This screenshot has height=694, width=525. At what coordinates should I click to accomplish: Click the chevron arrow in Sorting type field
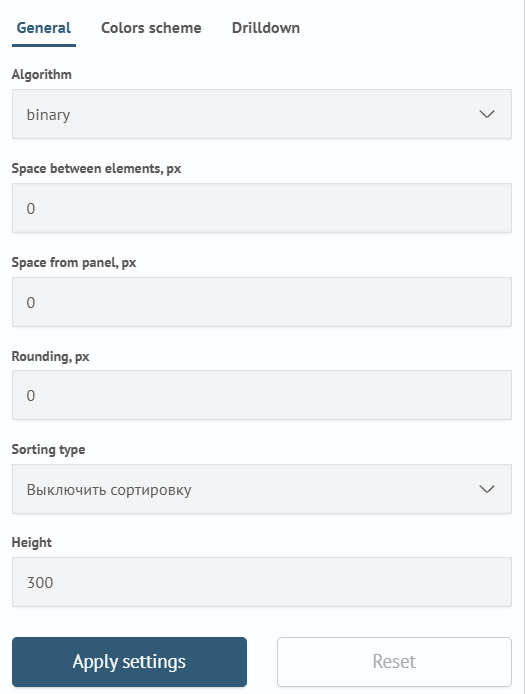pyautogui.click(x=487, y=489)
